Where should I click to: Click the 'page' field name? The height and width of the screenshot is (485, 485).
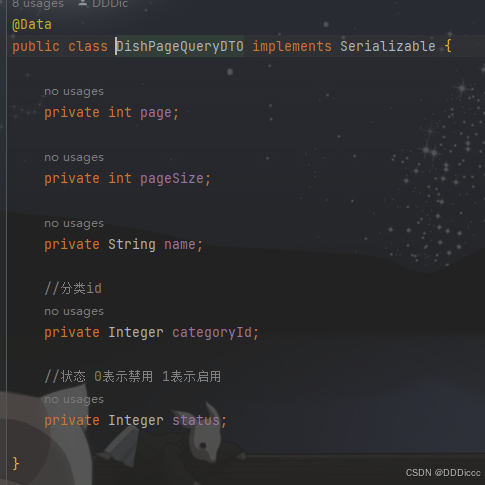156,113
